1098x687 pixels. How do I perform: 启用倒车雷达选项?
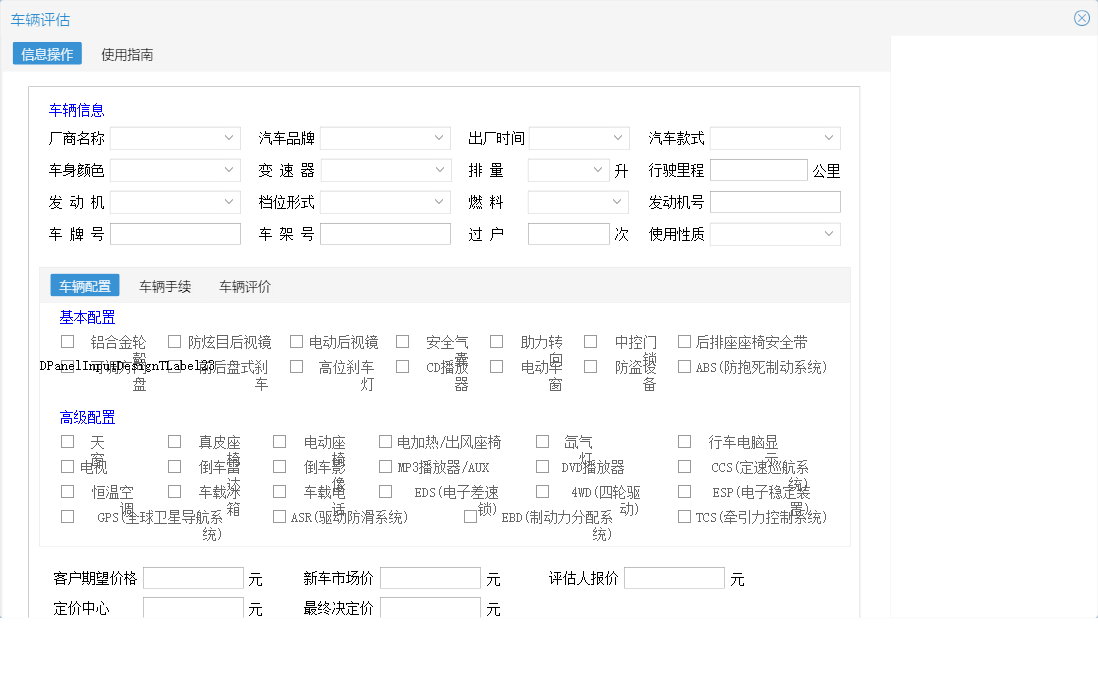tap(174, 465)
